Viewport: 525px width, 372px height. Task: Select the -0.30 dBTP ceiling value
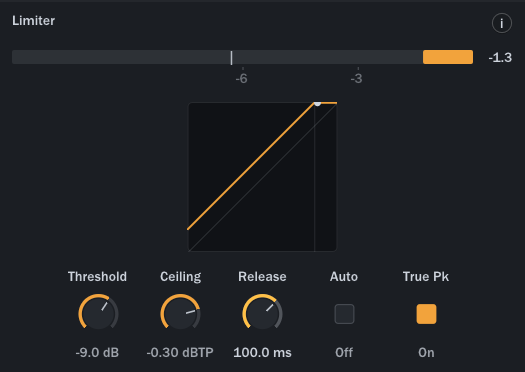pyautogui.click(x=180, y=353)
